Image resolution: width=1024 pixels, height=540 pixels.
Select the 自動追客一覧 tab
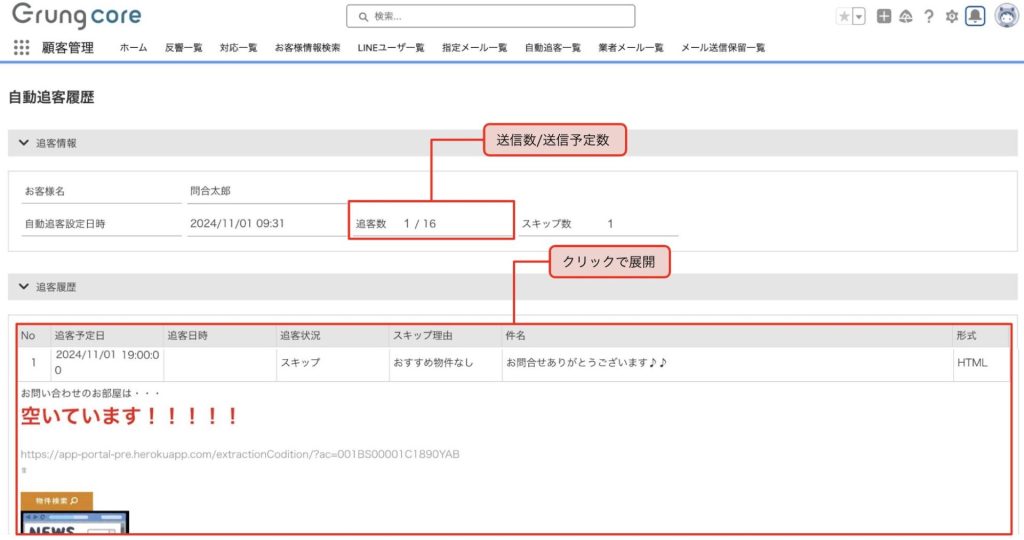[x=553, y=48]
